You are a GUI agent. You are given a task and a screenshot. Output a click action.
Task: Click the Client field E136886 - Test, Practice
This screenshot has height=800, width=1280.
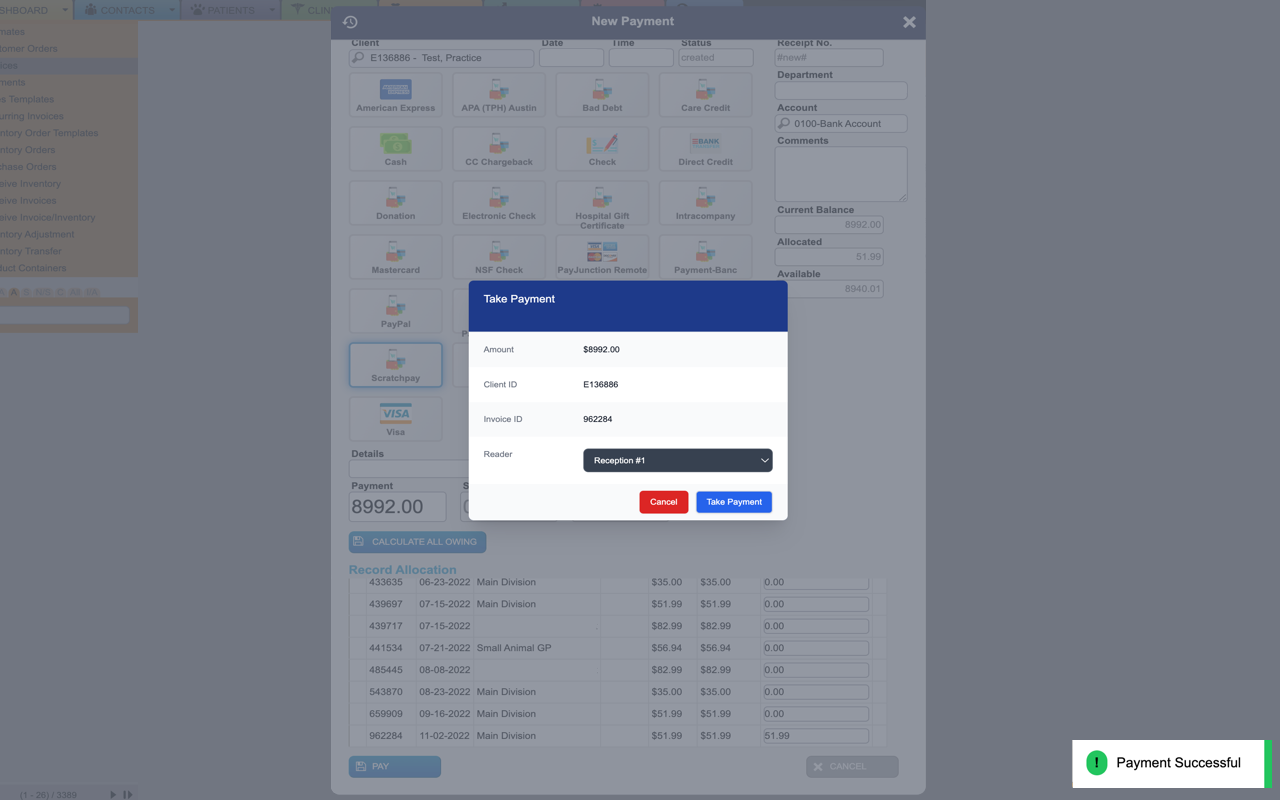[441, 58]
